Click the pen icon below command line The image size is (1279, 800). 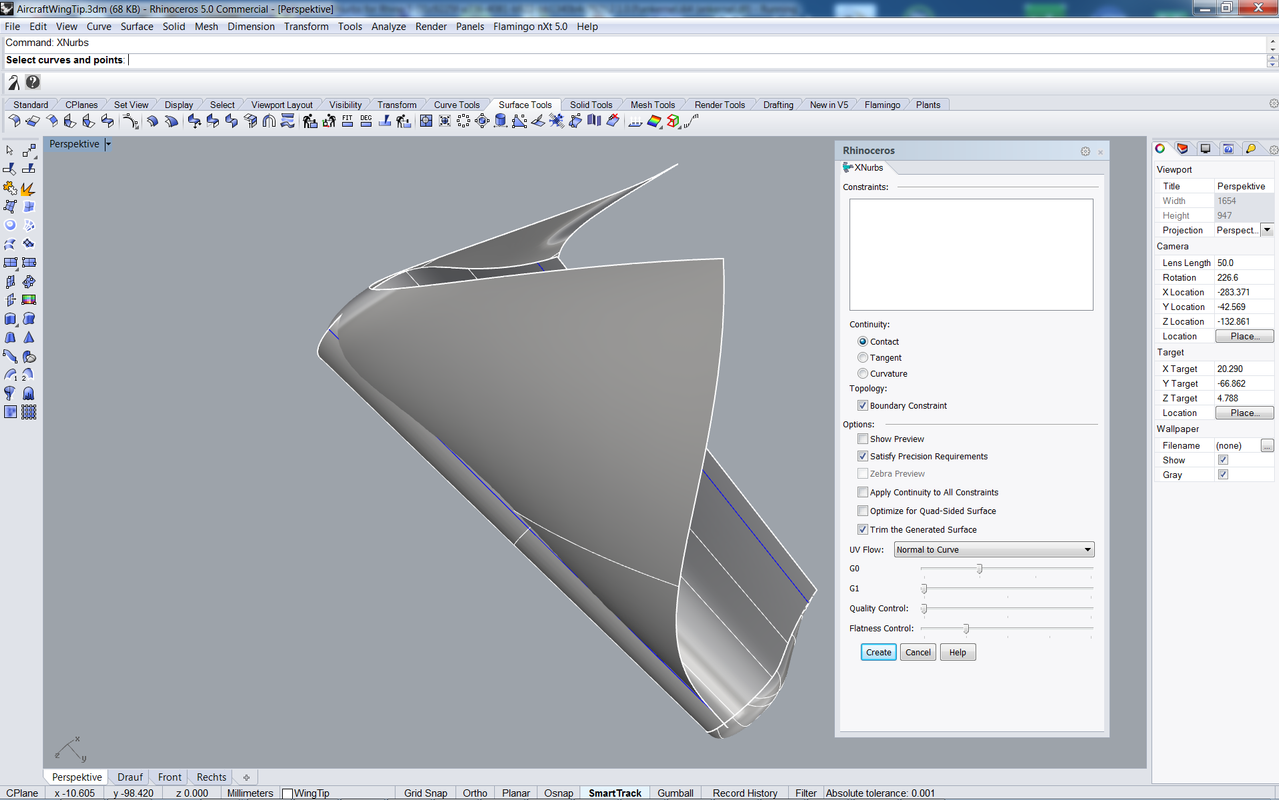14,83
